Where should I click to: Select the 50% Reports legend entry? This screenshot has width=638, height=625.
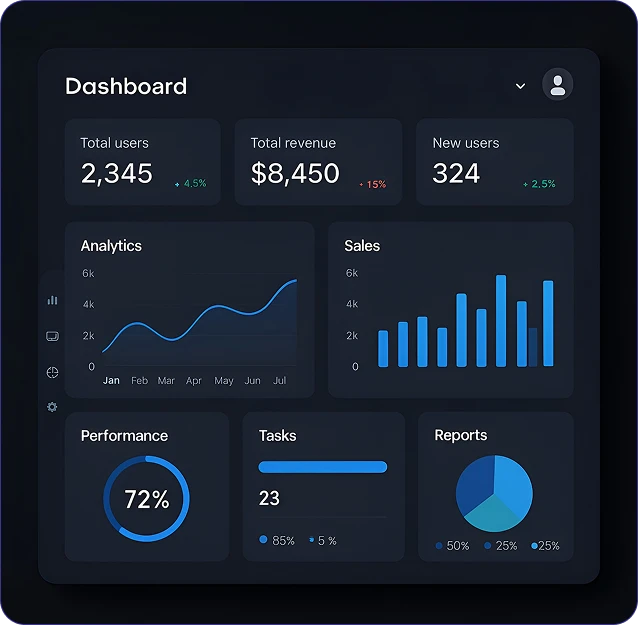point(452,546)
